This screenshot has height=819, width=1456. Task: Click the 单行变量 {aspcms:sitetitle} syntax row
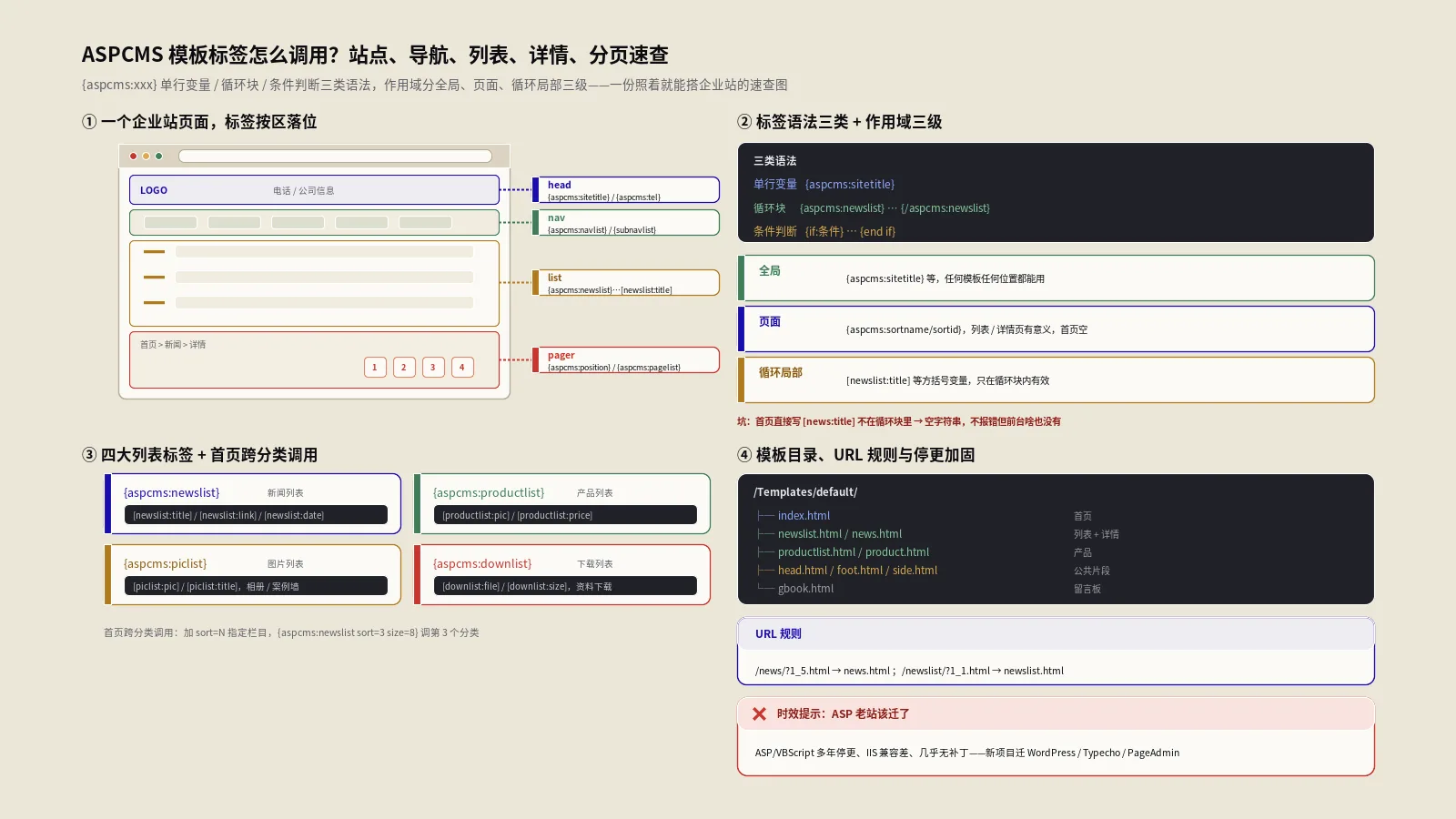pos(824,185)
